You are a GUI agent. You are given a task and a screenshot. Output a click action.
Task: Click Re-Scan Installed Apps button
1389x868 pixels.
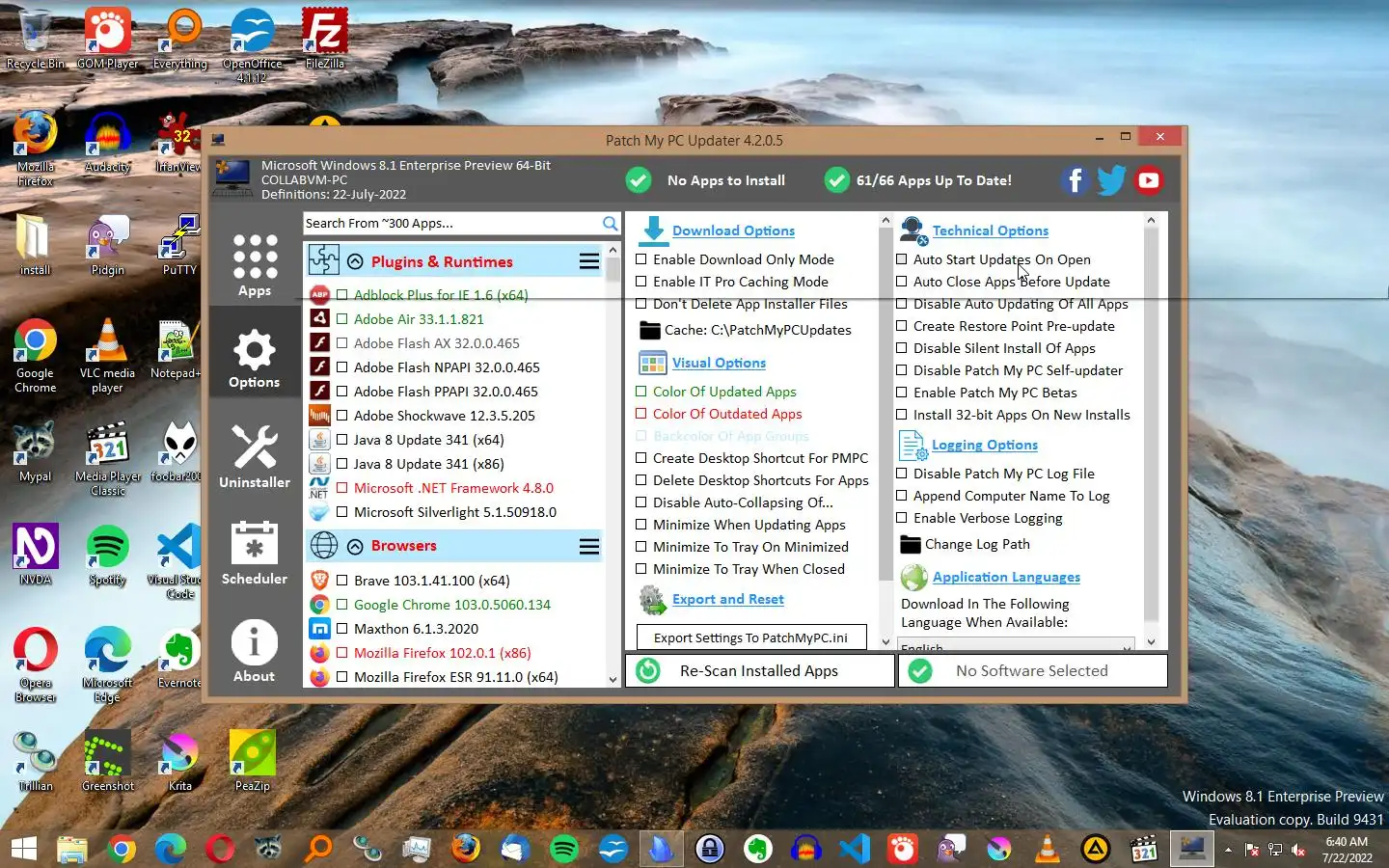click(760, 671)
